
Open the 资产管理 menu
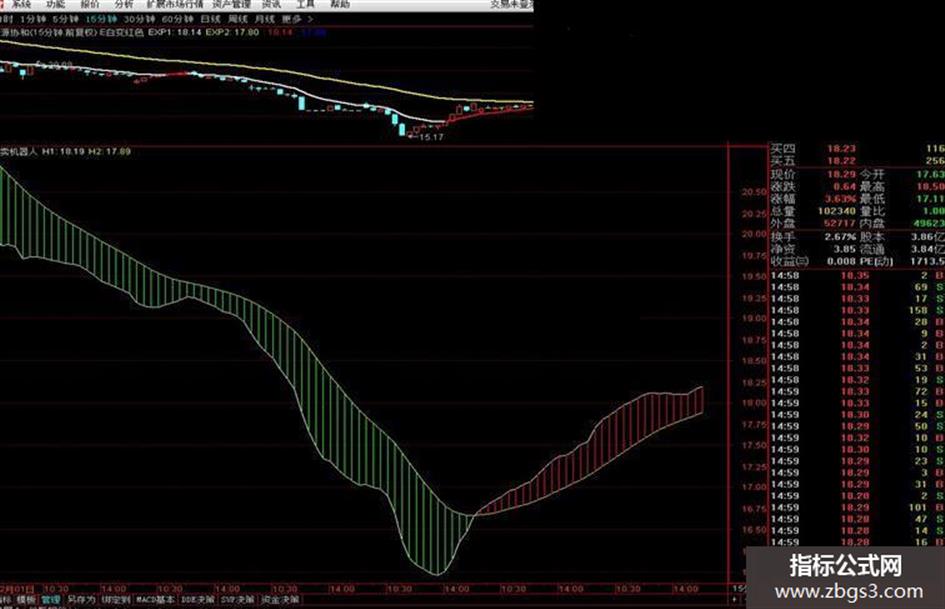(231, 4)
